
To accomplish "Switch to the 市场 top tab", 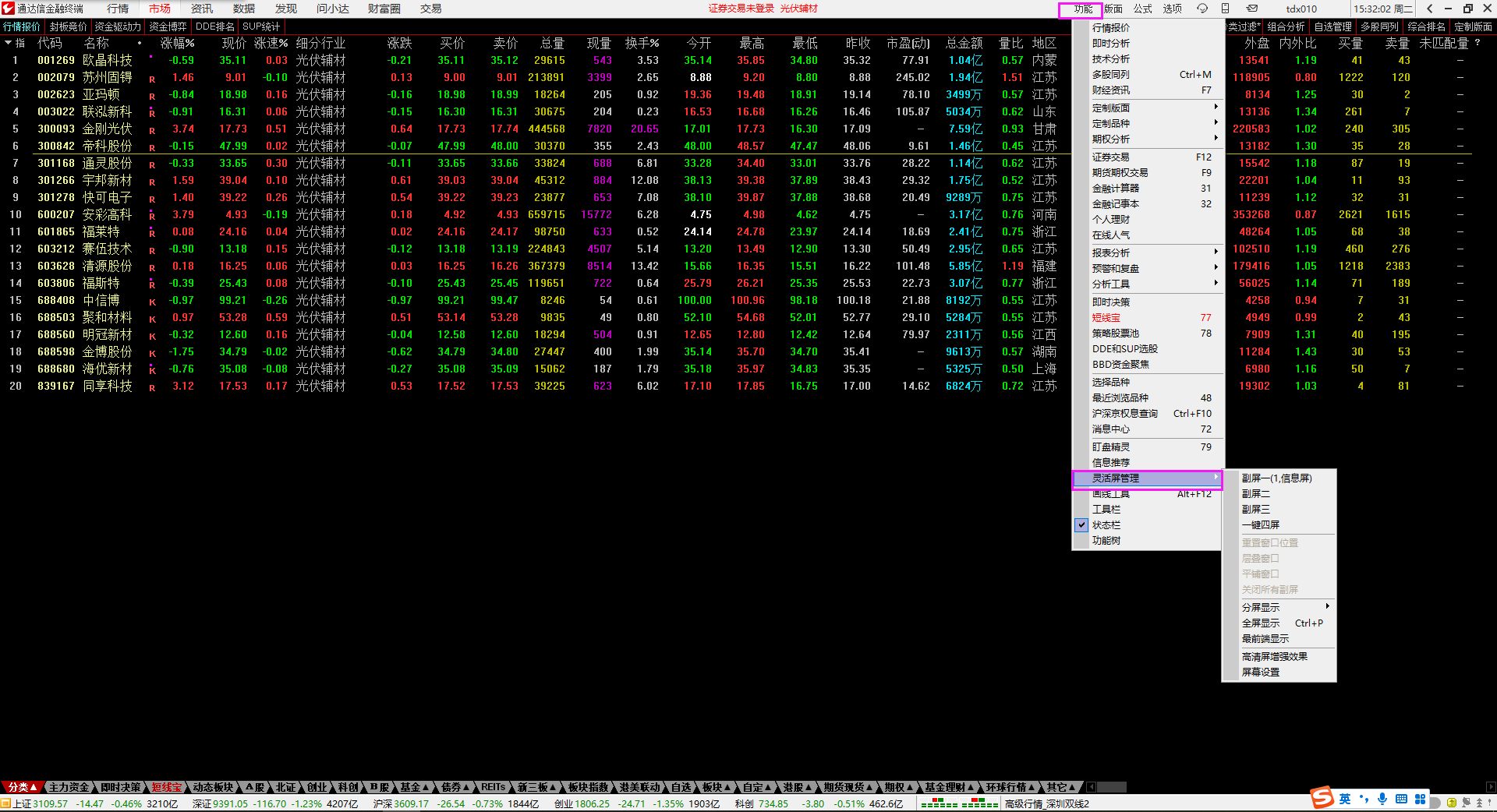I will point(160,9).
